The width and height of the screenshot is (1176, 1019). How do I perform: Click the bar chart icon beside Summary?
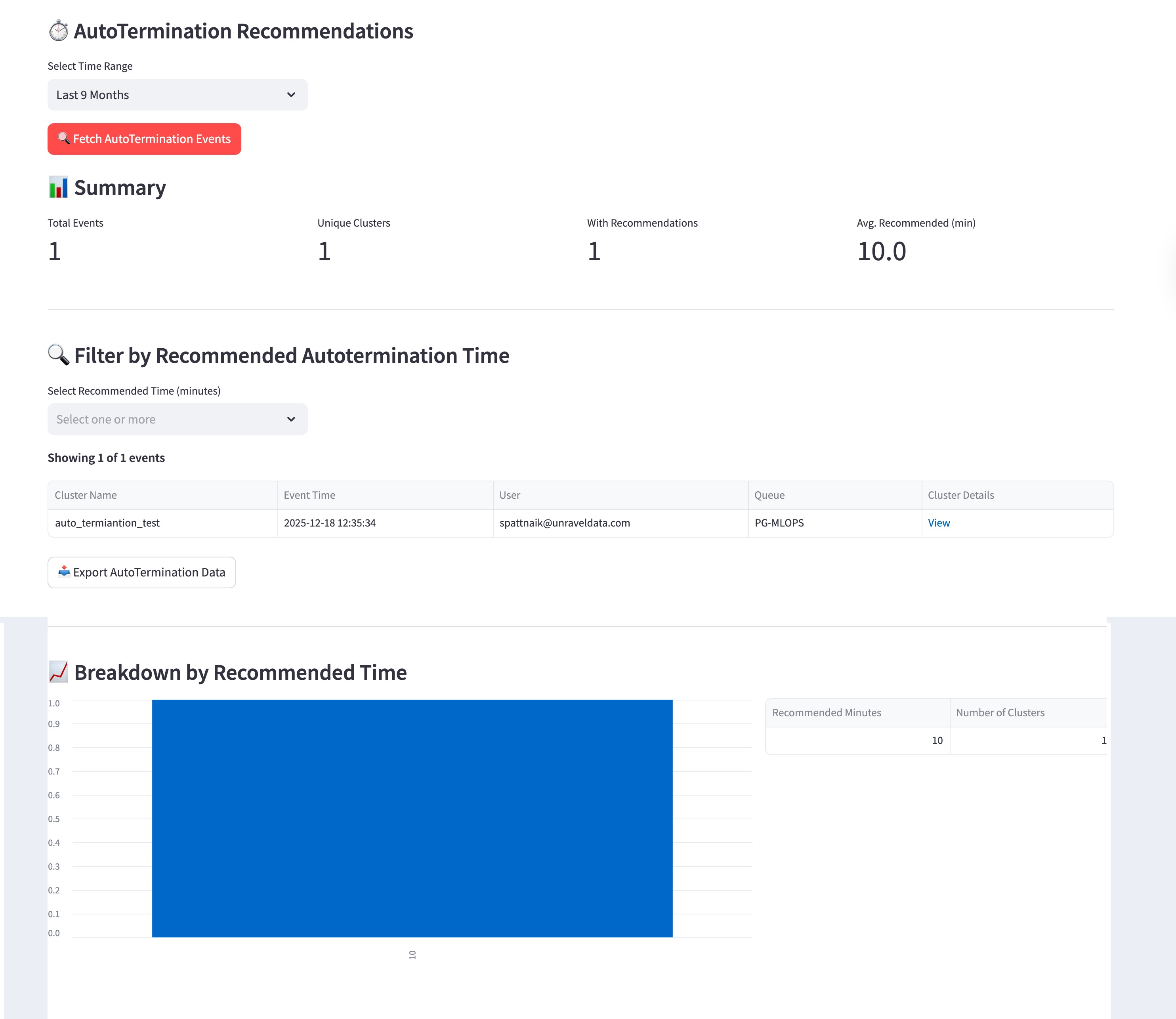[58, 187]
